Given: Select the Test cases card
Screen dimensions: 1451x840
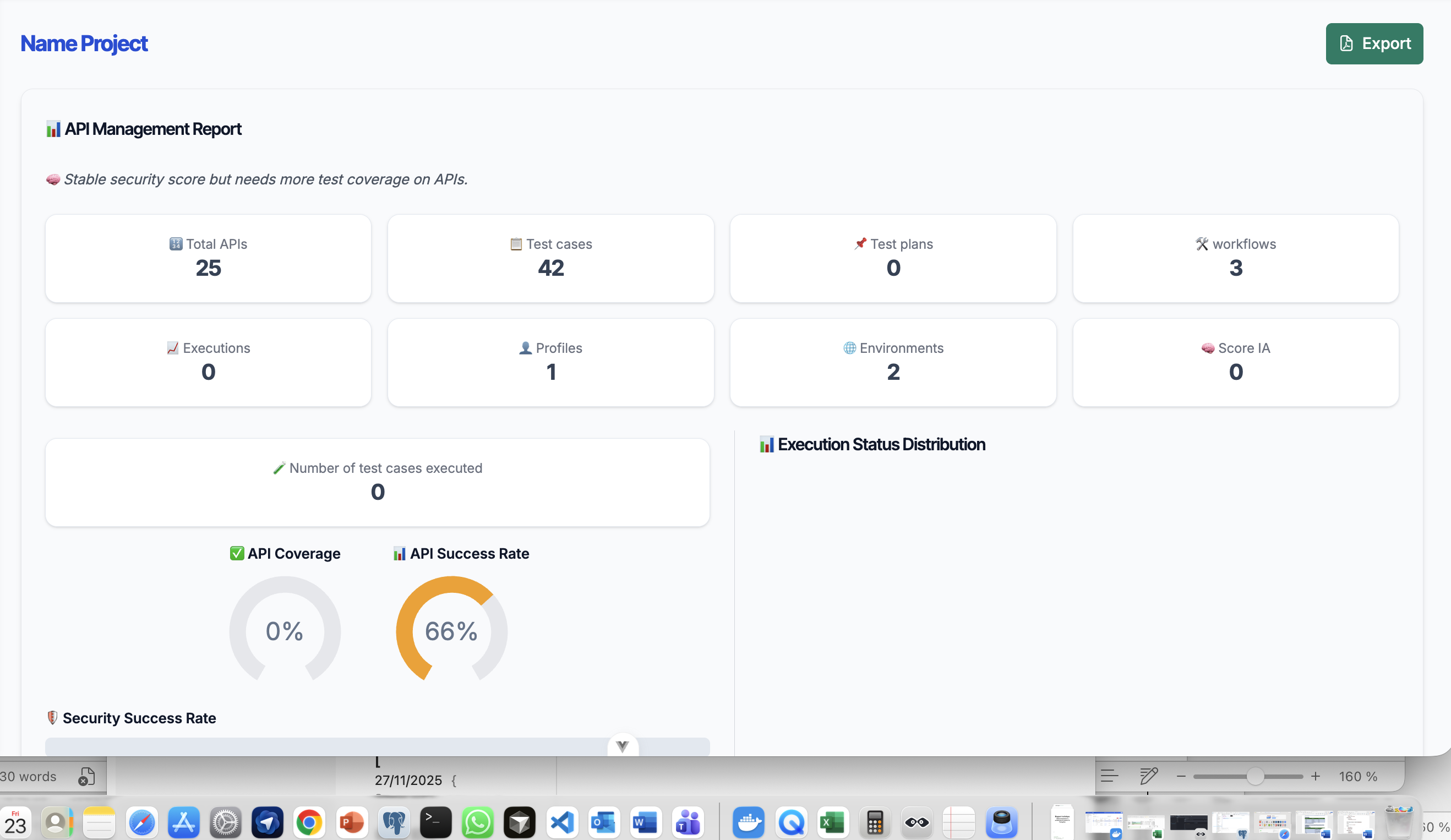Looking at the screenshot, I should coord(550,258).
